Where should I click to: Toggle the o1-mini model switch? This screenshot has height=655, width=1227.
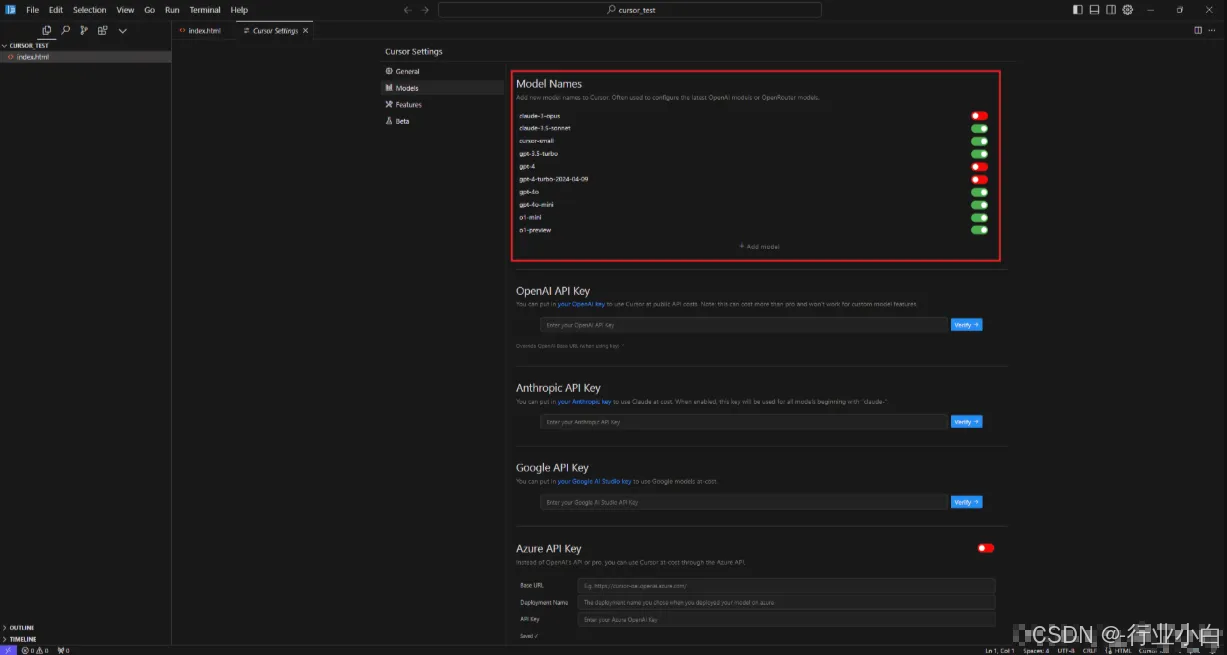tap(979, 217)
